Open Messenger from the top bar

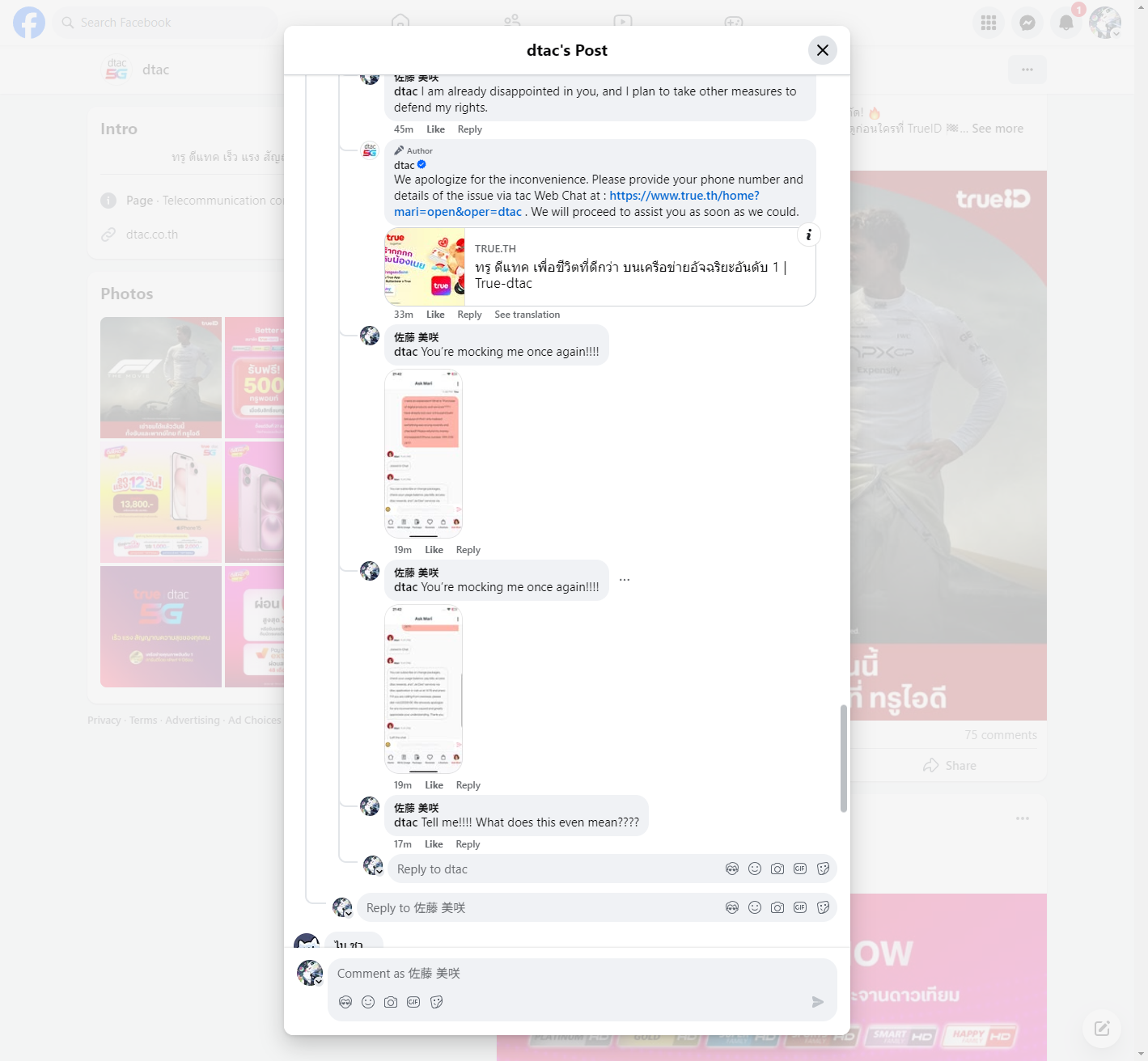[1027, 23]
